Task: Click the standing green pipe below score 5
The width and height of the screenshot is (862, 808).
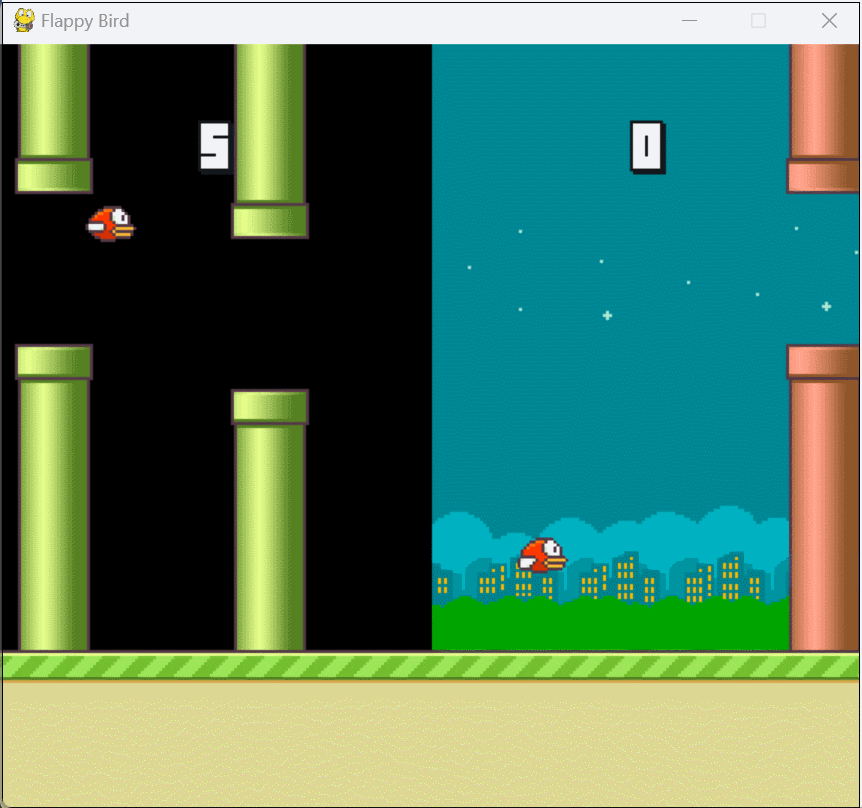Action: [270, 520]
